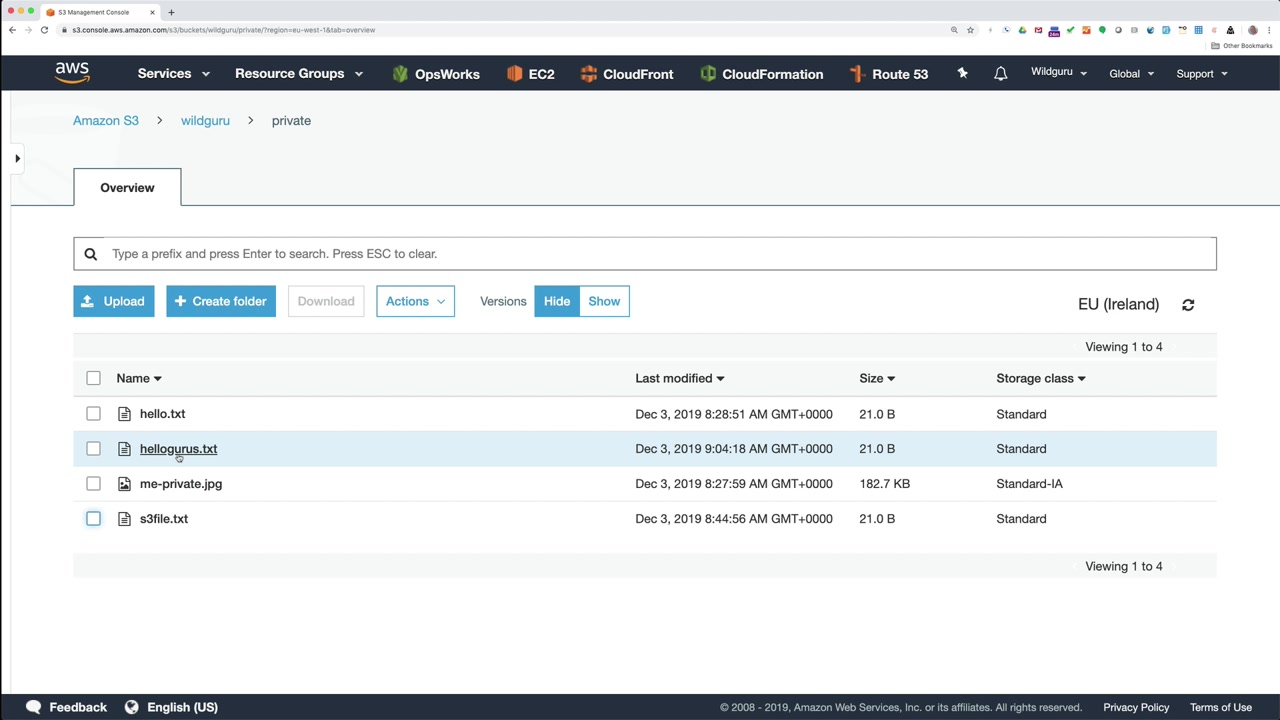Switch to S3 Management Console browser tab

click(x=100, y=12)
